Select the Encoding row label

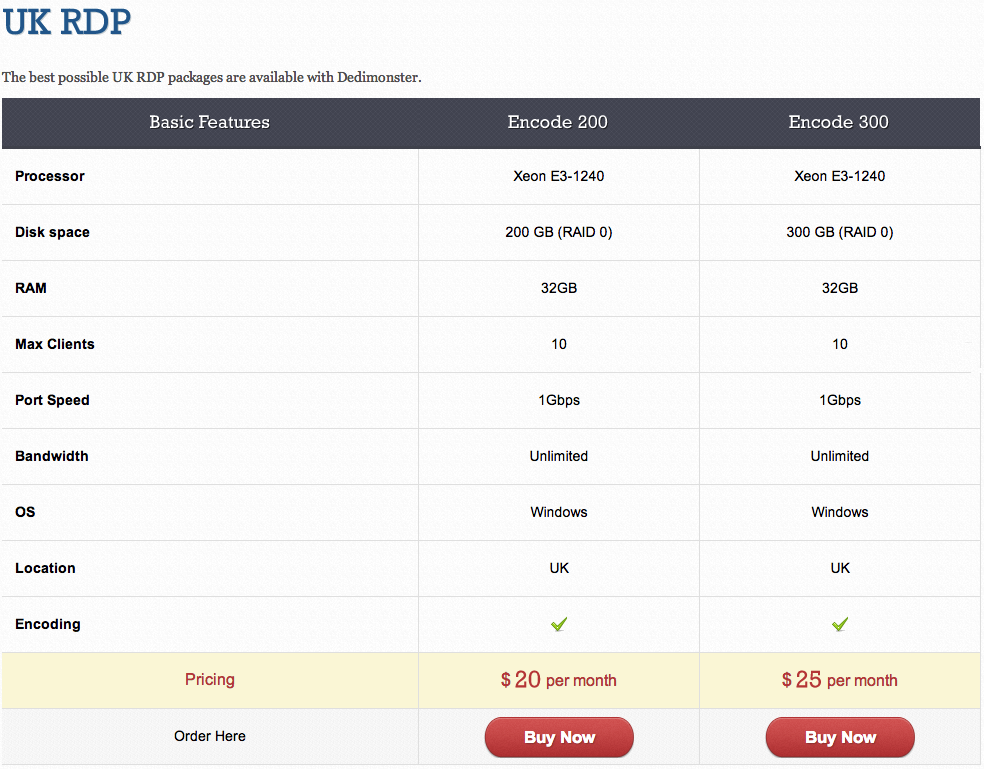(48, 625)
